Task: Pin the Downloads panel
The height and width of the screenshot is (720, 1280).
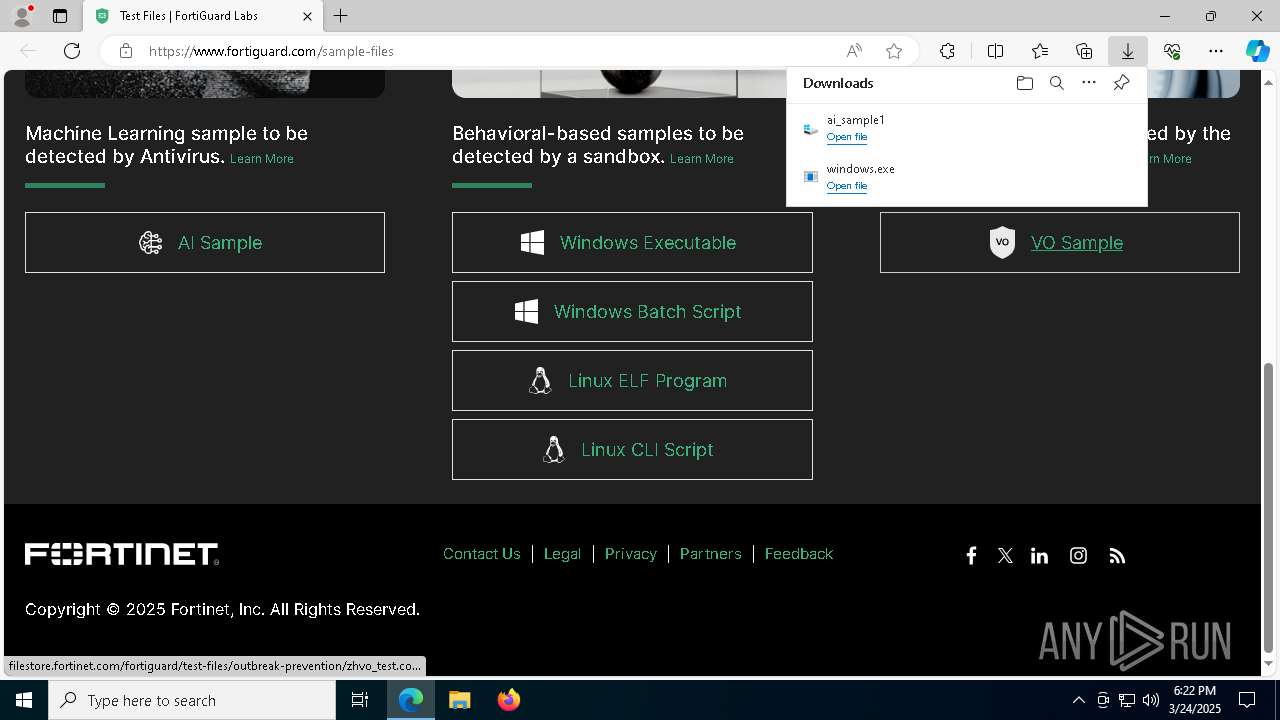Action: point(1121,83)
